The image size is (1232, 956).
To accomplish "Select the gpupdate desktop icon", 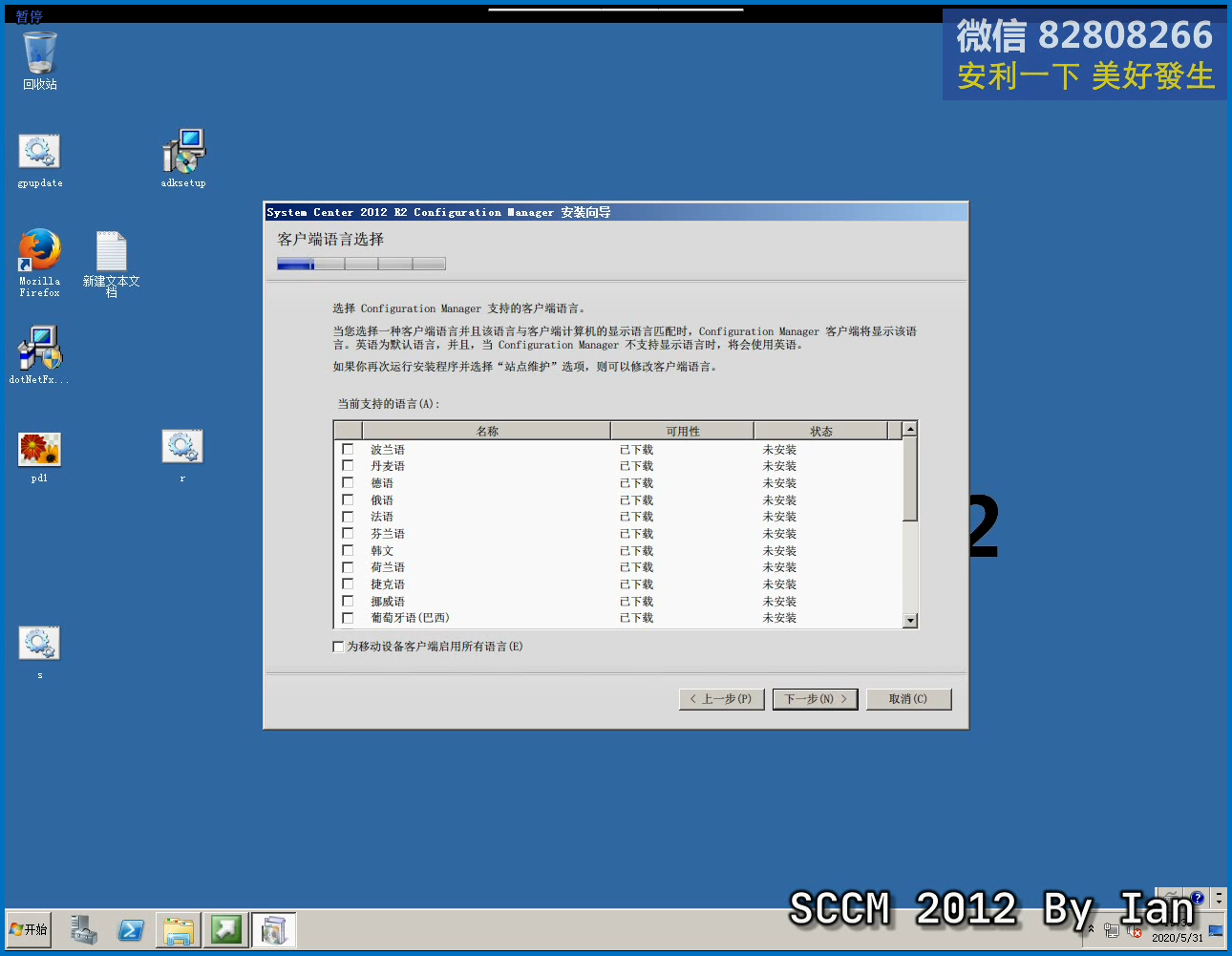I will tap(39, 159).
